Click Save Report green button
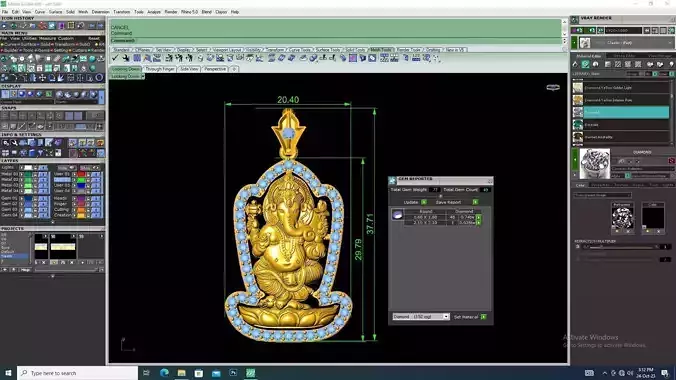This screenshot has height=380, width=676. point(475,202)
